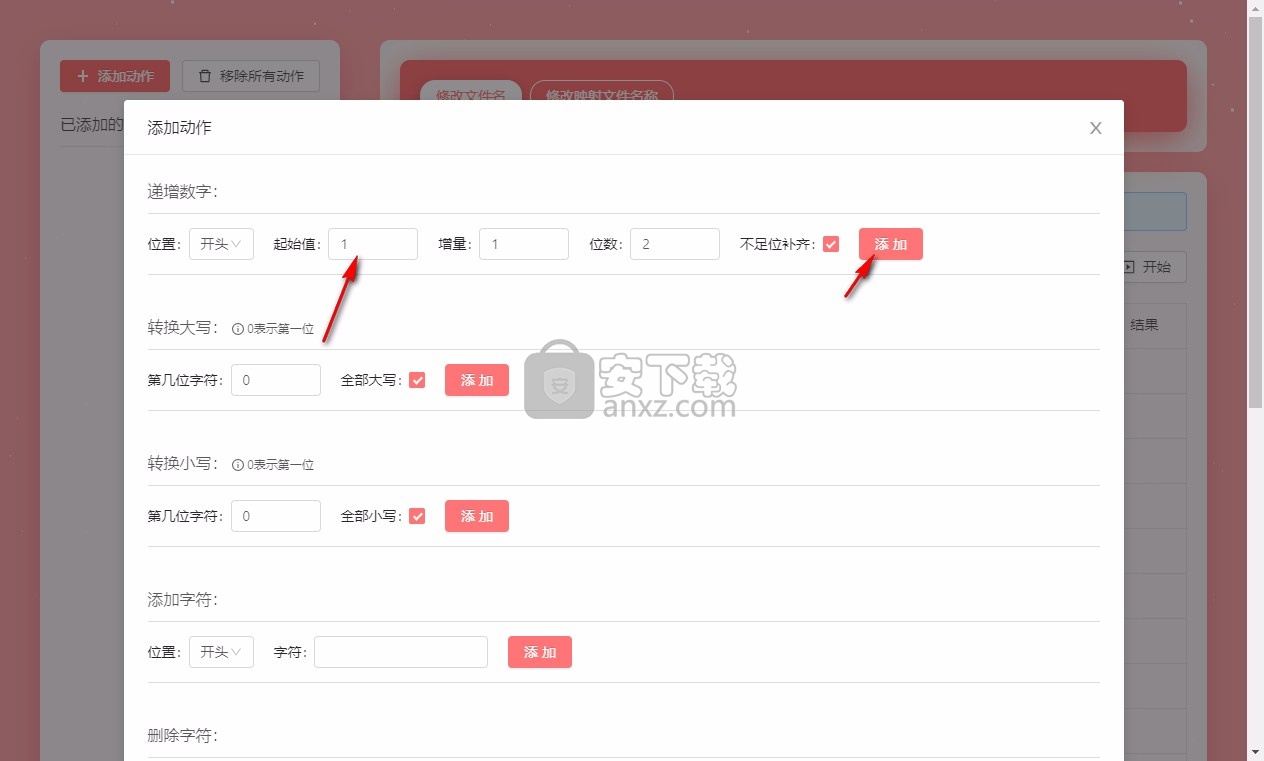Click the 结果 column header
Image resolution: width=1264 pixels, height=761 pixels.
(x=1144, y=325)
